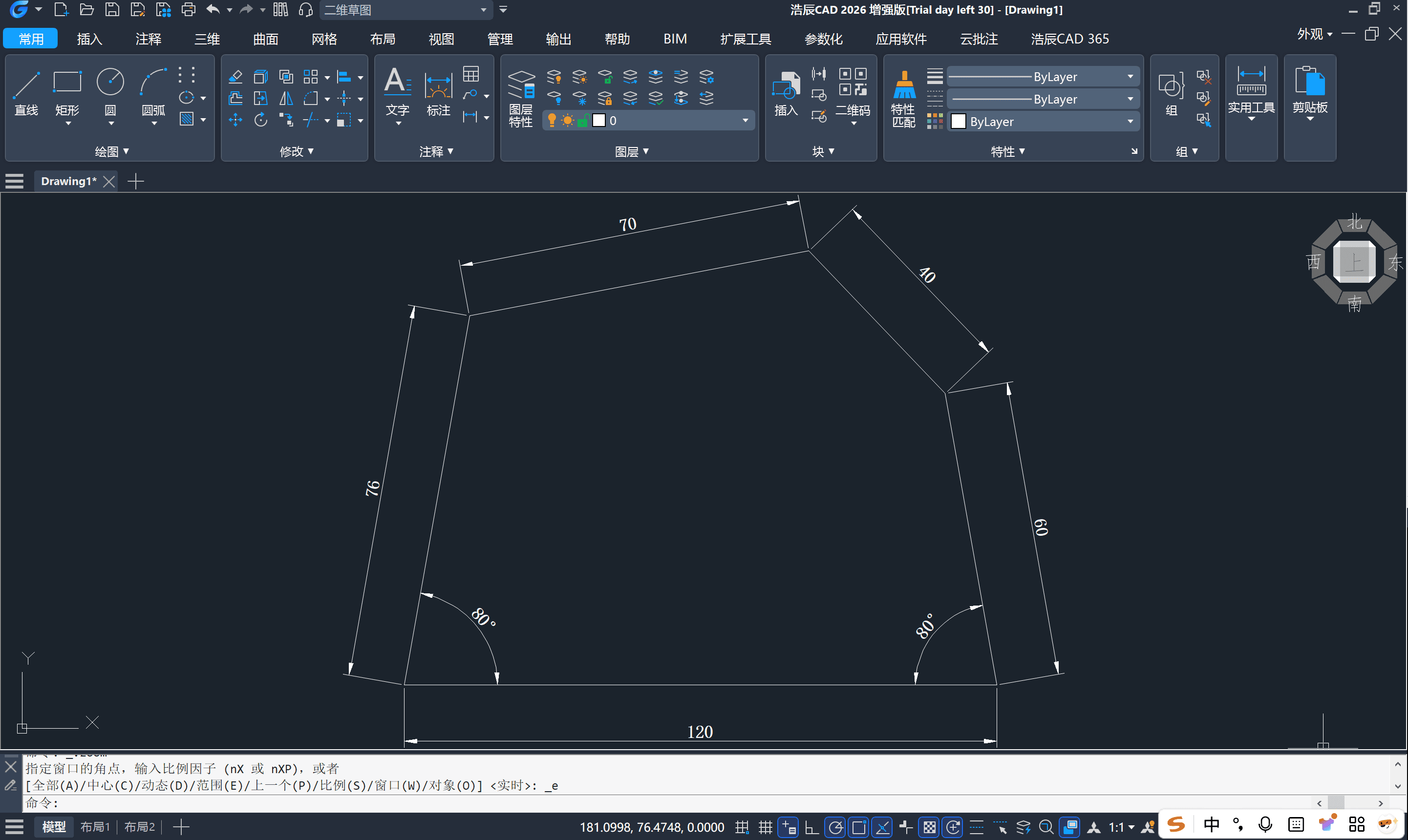The image size is (1408, 840).
Task: Switch to the 注释 ribbon tab
Action: (149, 39)
